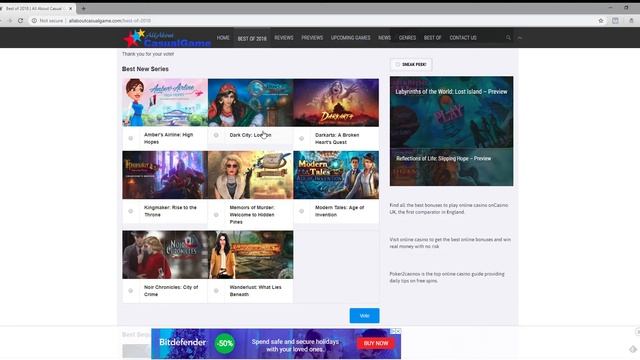Click the Not secure site info icon
640x360 pixels.
(x=34, y=20)
